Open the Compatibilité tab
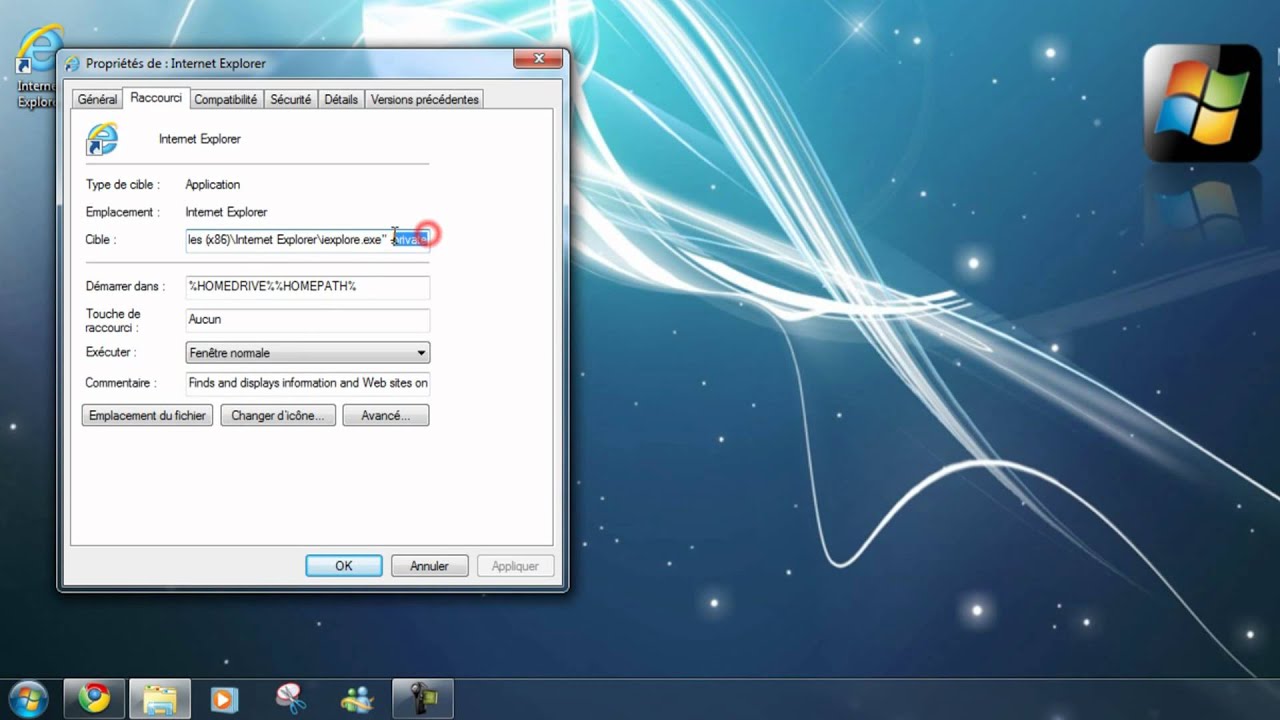The image size is (1280, 720). tap(226, 99)
